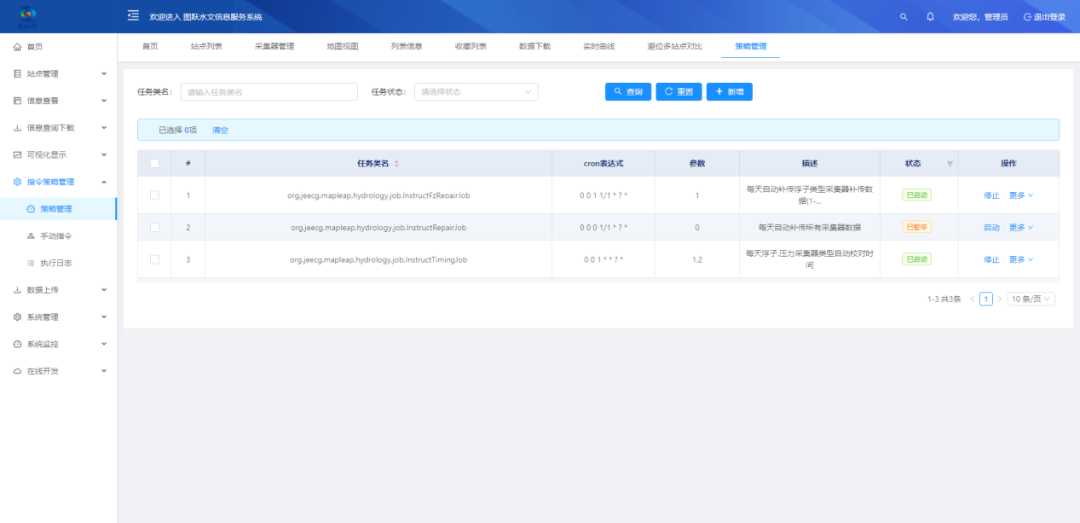Click the 站点管理 sidebar icon
Viewport: 1080px width, 523px height.
[18, 74]
